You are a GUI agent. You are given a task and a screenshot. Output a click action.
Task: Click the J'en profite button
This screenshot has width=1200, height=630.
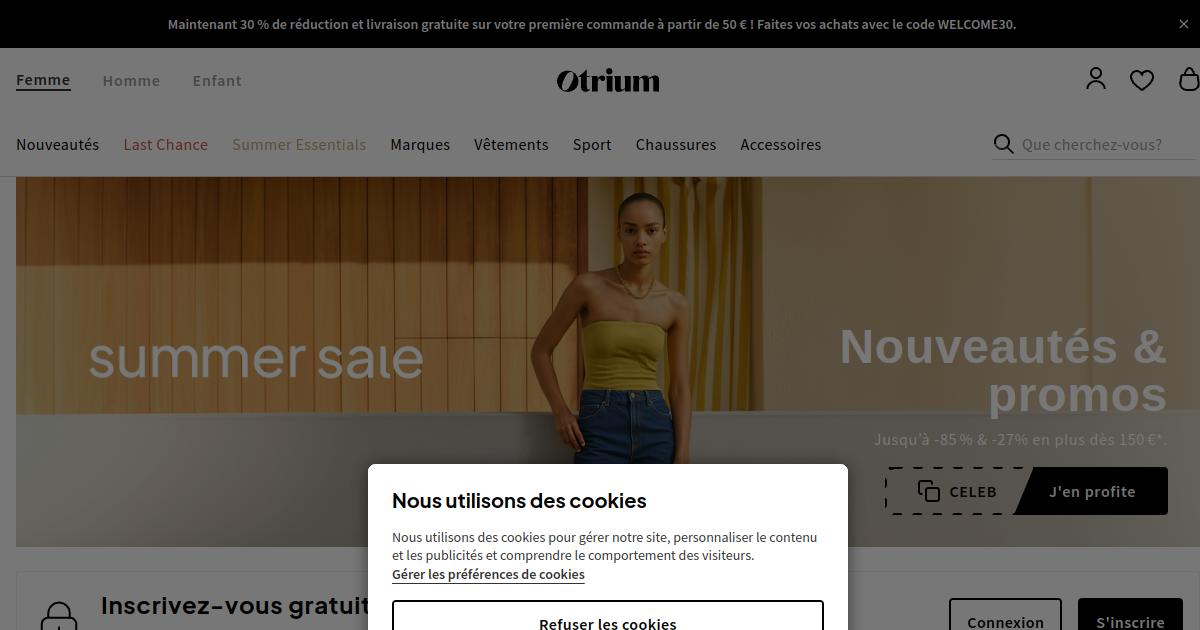tap(1092, 491)
